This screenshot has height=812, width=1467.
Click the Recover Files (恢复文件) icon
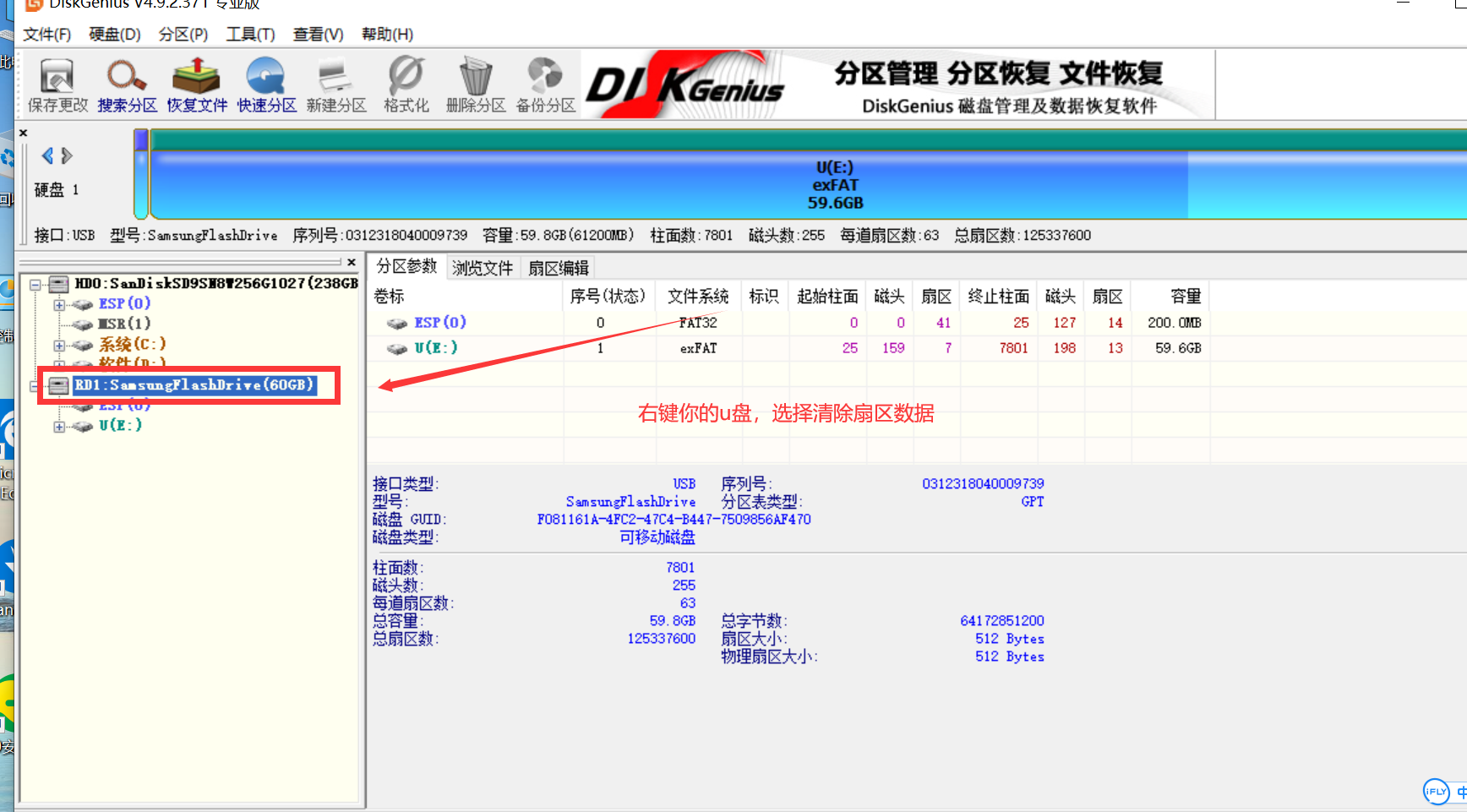197,84
